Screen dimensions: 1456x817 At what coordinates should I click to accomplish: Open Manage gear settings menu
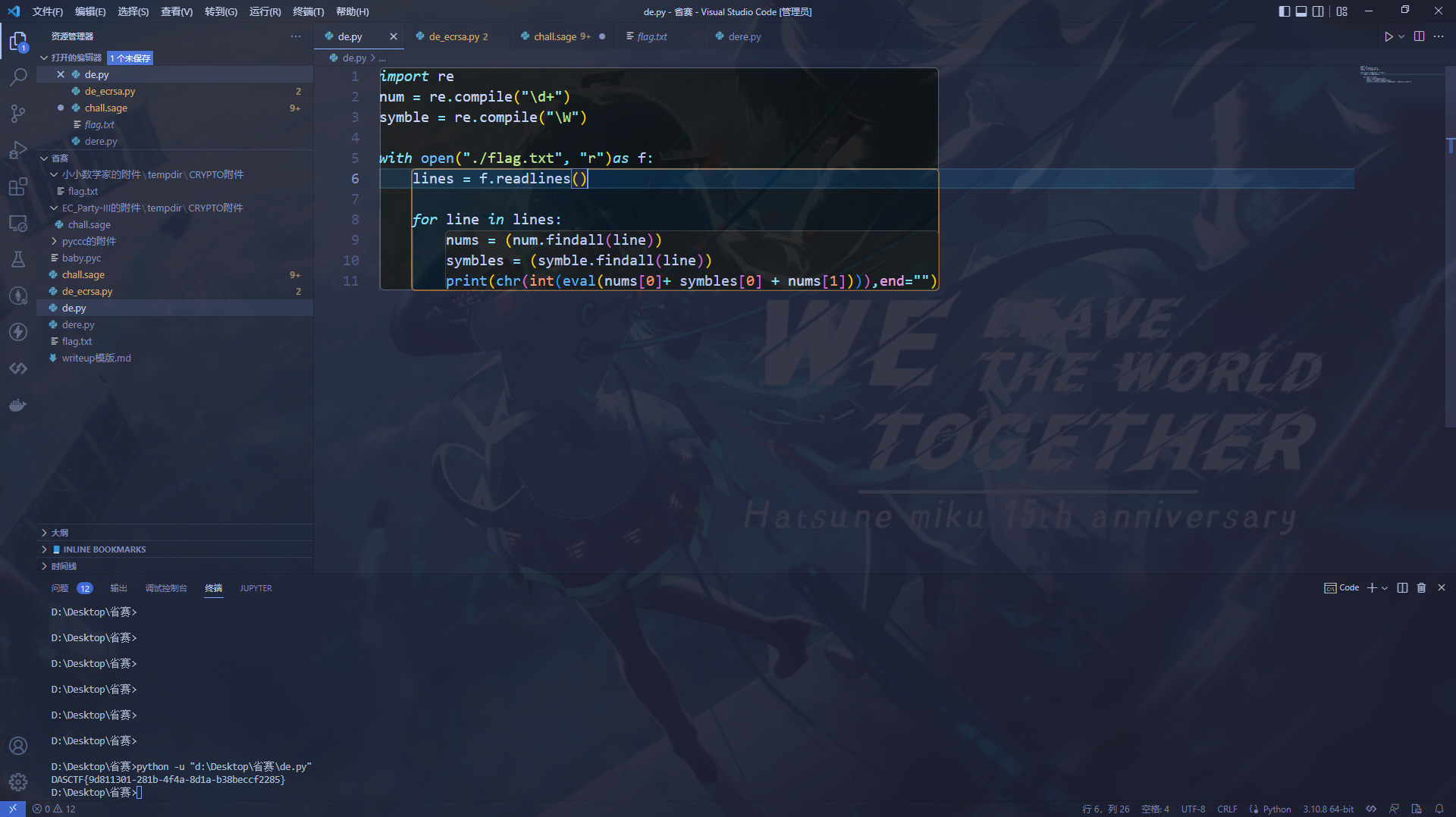18,781
